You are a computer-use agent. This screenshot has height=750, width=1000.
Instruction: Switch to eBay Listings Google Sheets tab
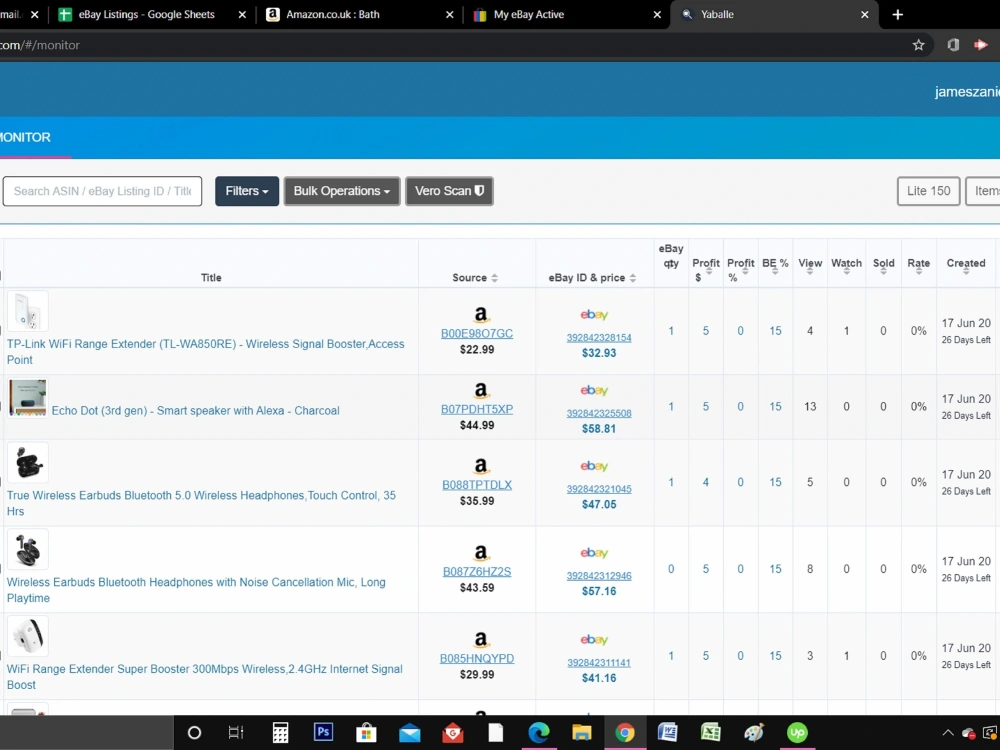(146, 14)
